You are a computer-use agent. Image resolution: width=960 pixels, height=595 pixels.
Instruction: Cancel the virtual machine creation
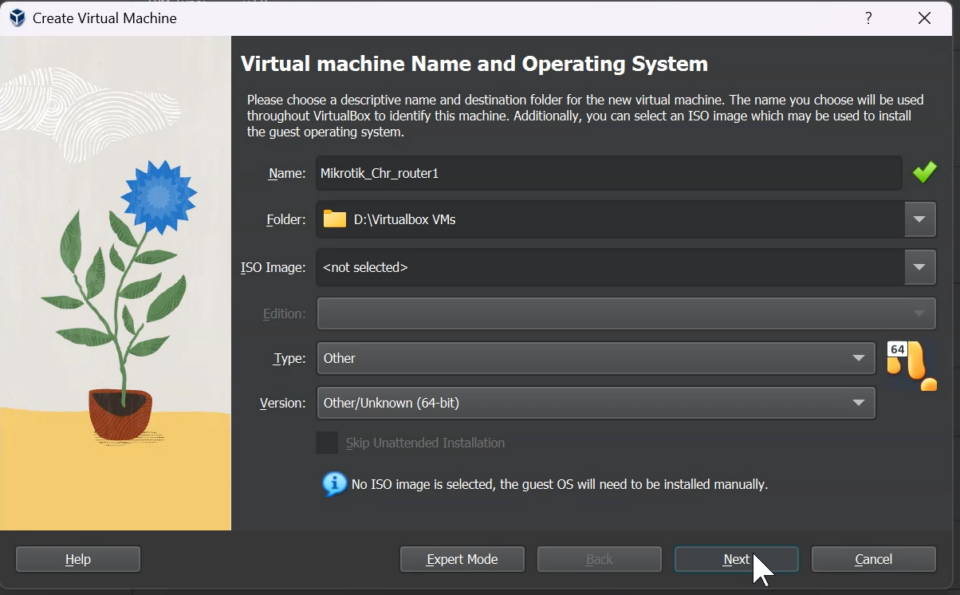coord(873,559)
